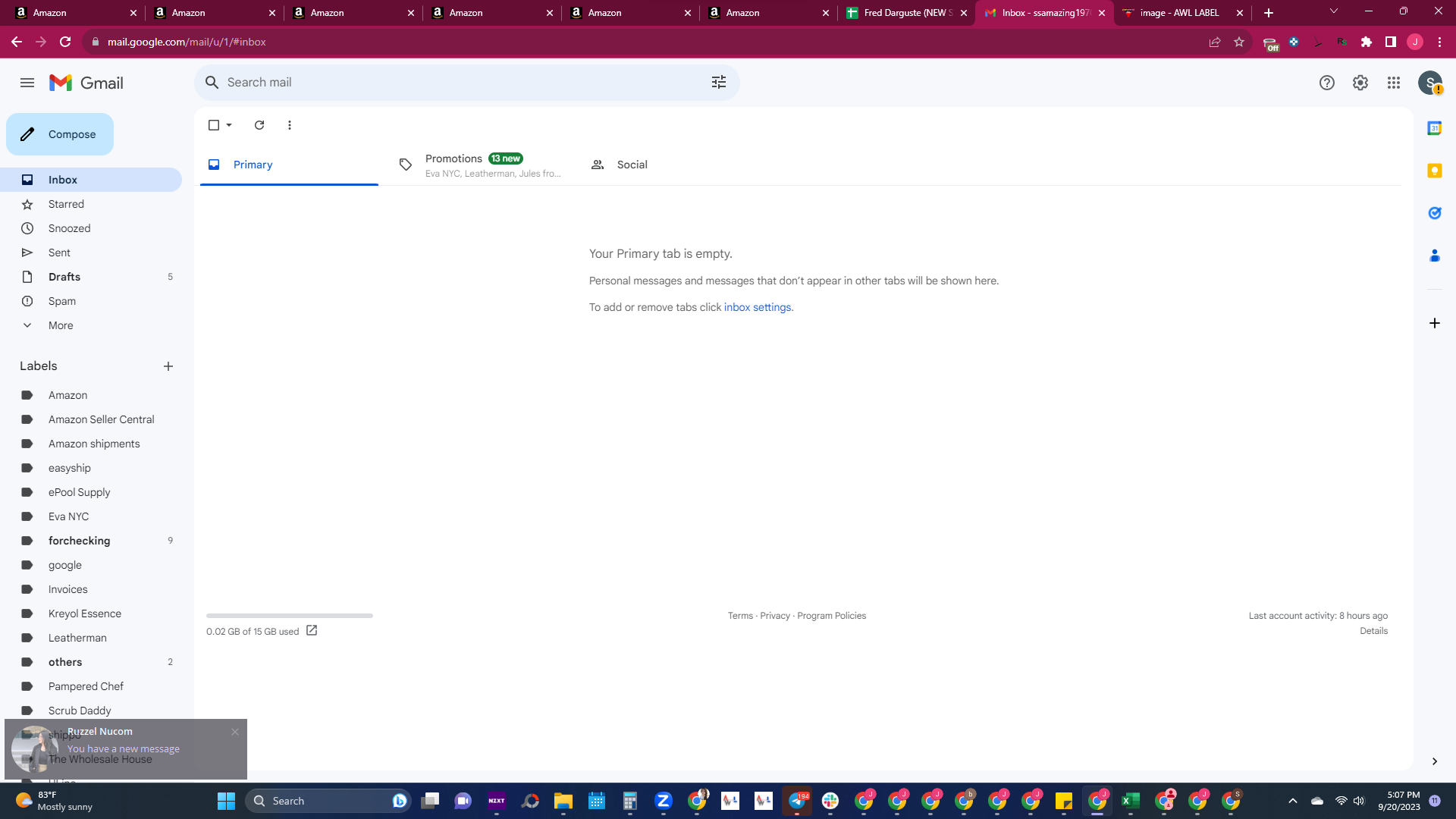Open the Starred folder
The width and height of the screenshot is (1456, 819).
click(x=91, y=204)
